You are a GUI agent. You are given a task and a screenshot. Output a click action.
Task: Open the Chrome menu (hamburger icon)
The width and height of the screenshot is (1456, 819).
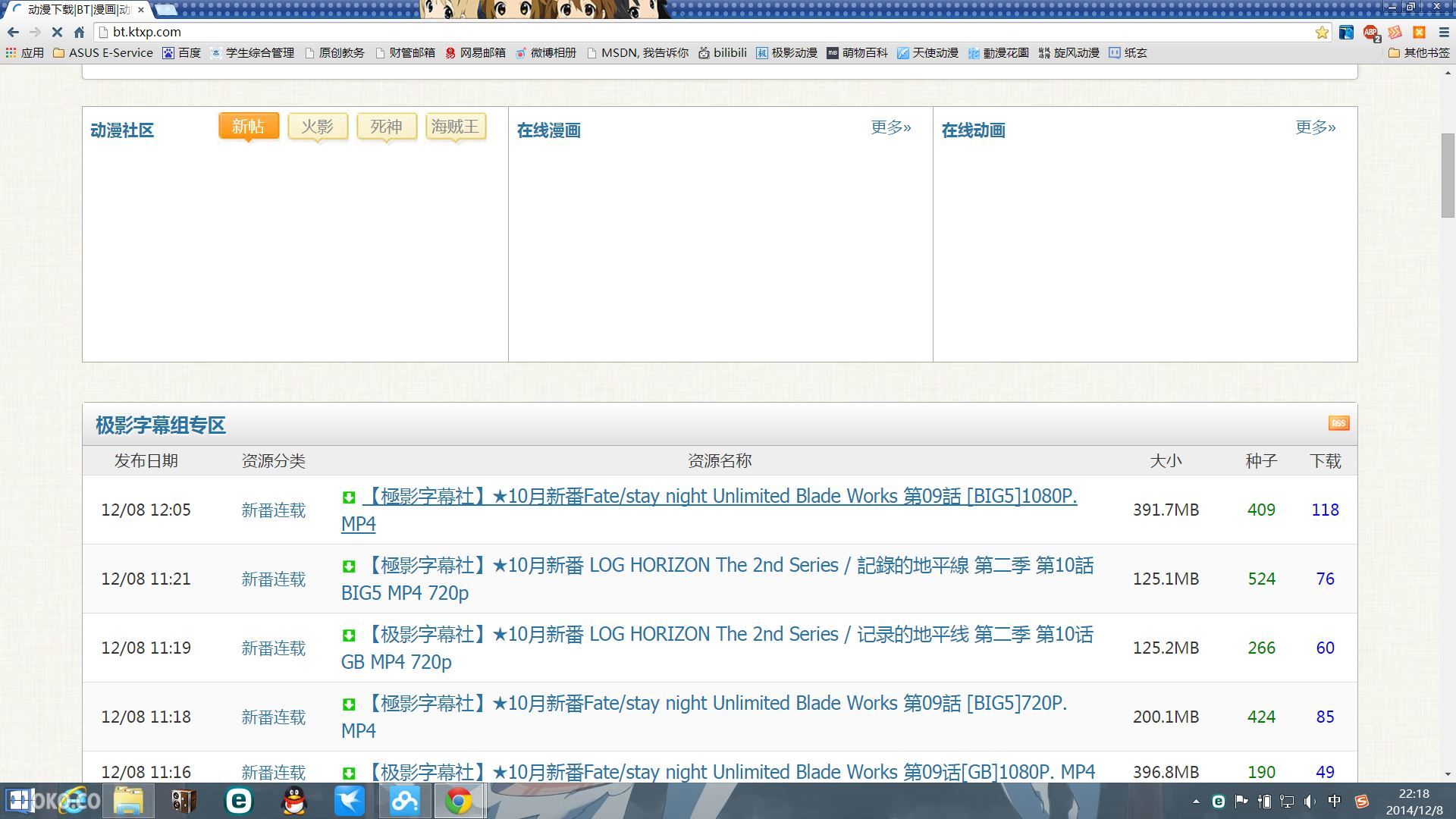[x=1444, y=32]
